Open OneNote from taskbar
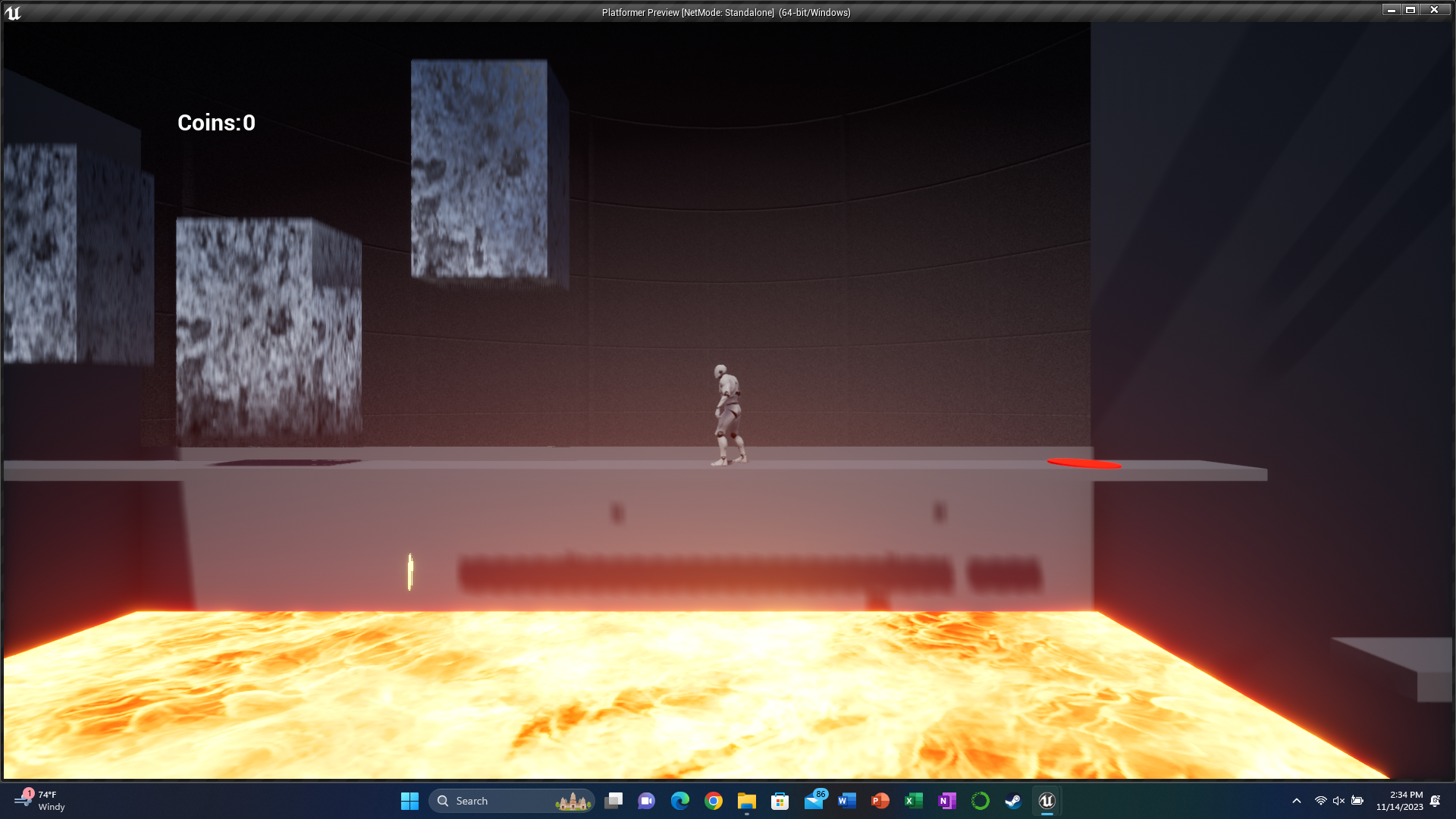This screenshot has height=819, width=1456. (947, 801)
